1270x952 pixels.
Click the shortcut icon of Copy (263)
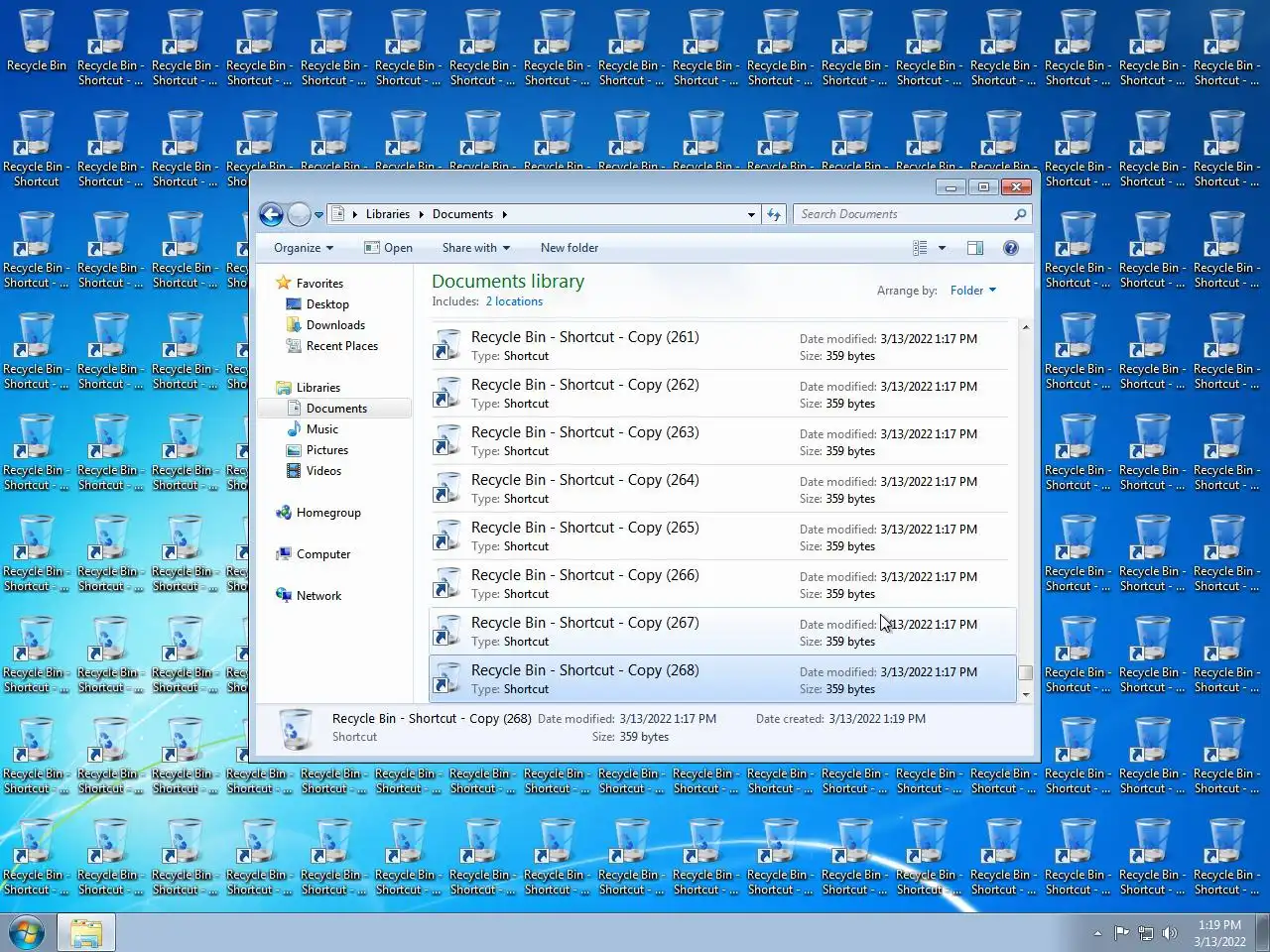coord(447,440)
